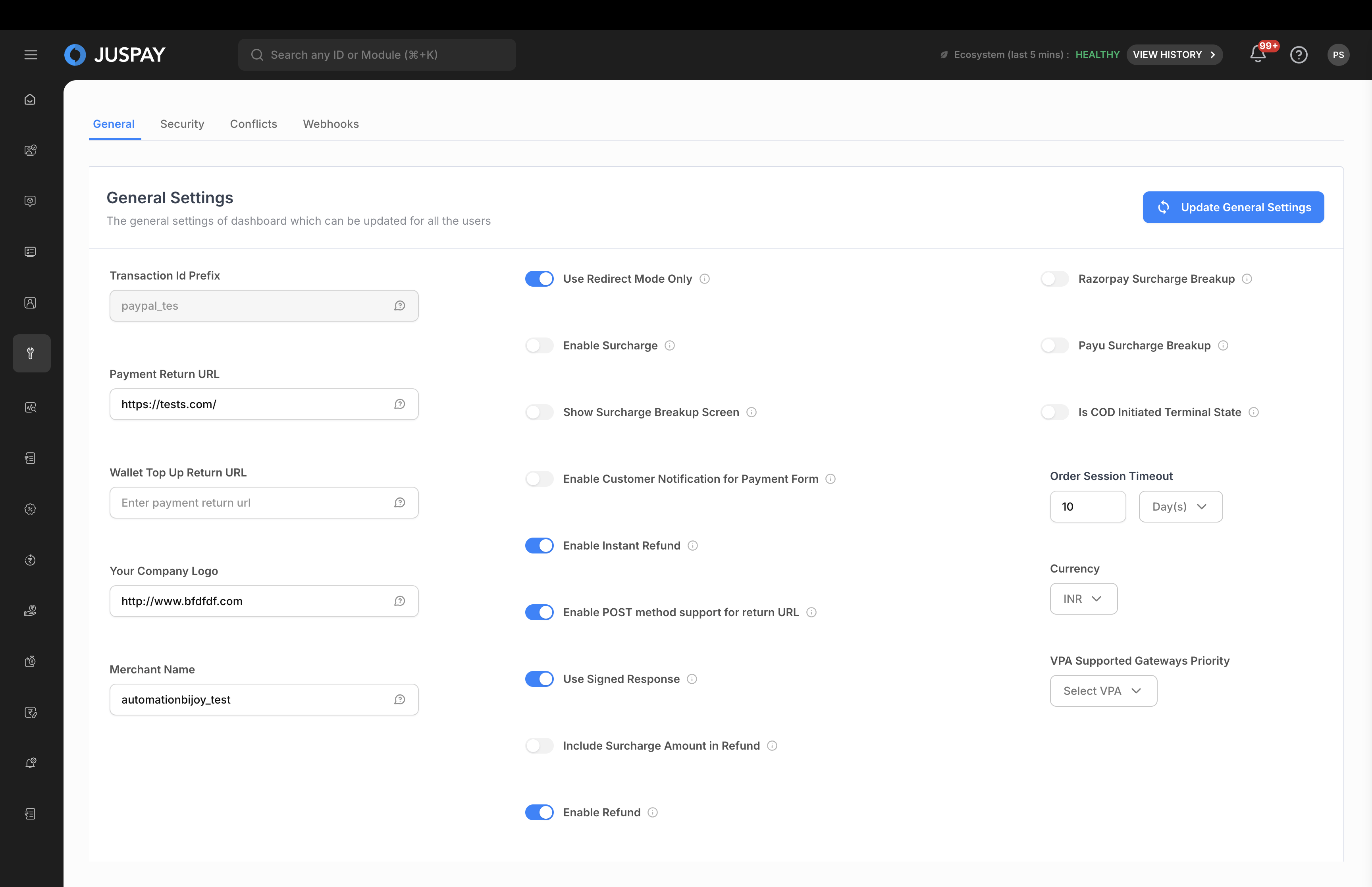Viewport: 1372px width, 887px height.
Task: Open the help question mark icon
Action: point(1298,55)
